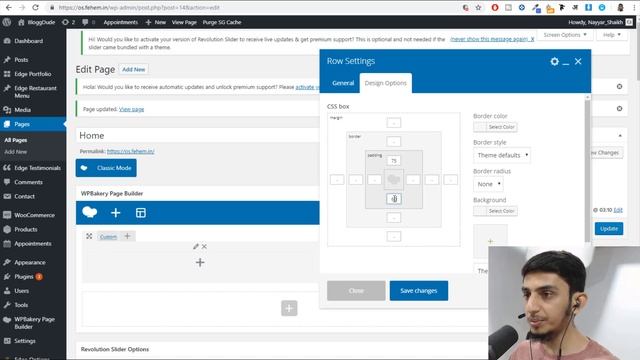Click the Update button
Screen dimensions: 640x360
tap(609, 229)
